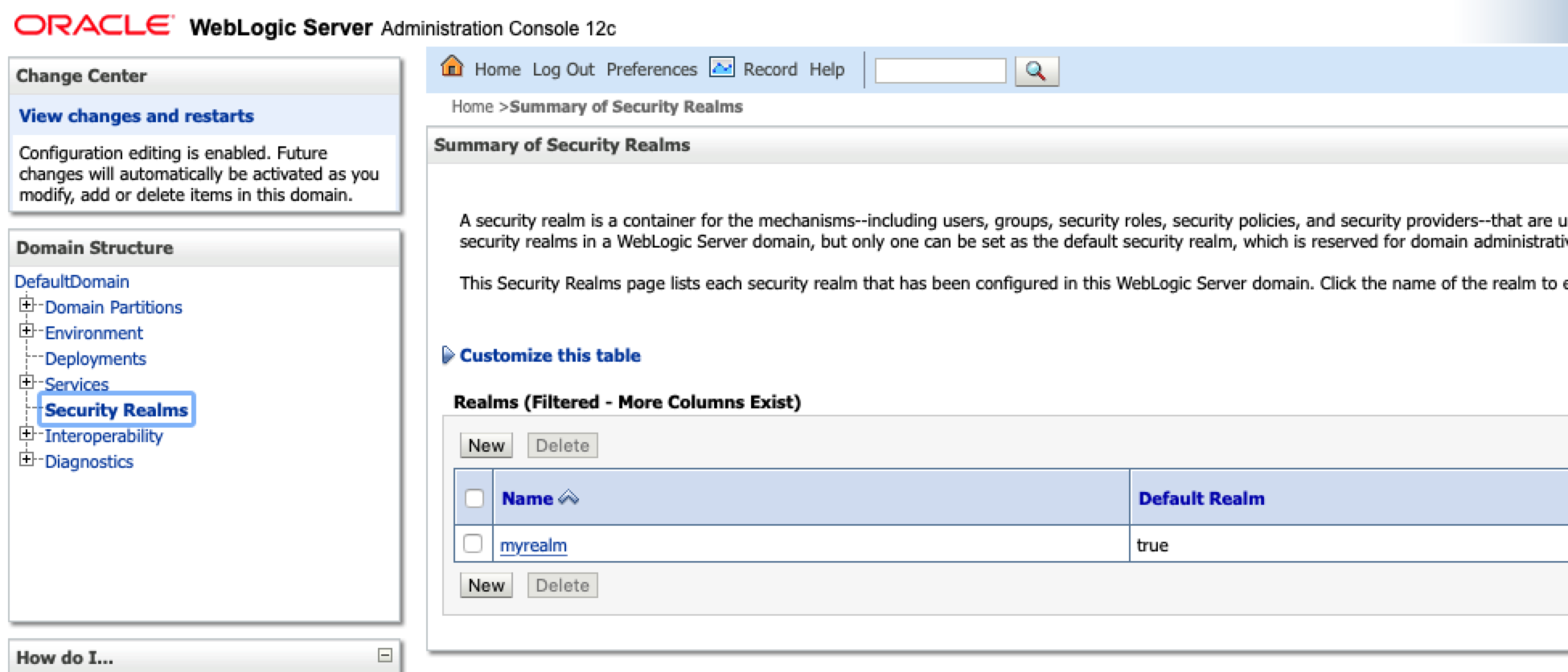This screenshot has width=1568, height=672.
Task: Select all realms header checkbox
Action: [474, 498]
